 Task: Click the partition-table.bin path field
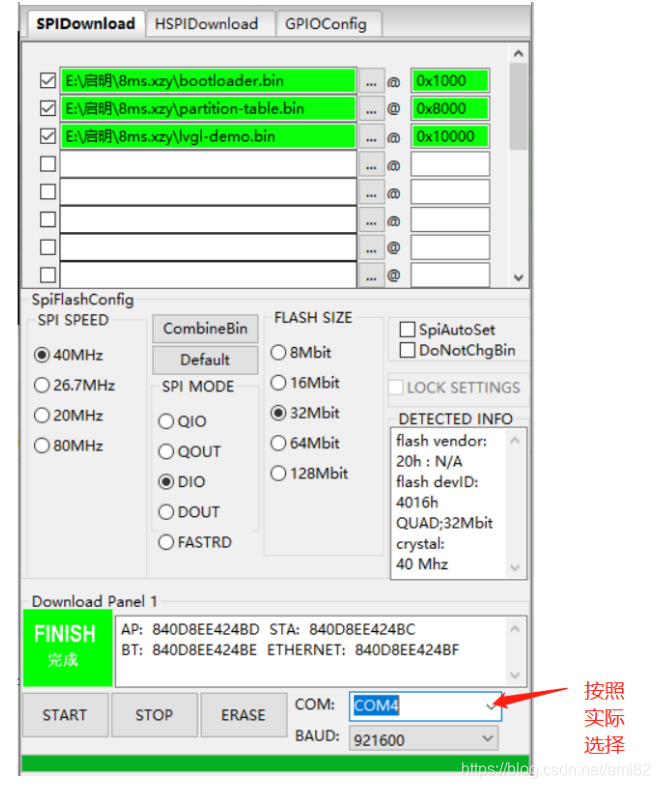tap(208, 109)
